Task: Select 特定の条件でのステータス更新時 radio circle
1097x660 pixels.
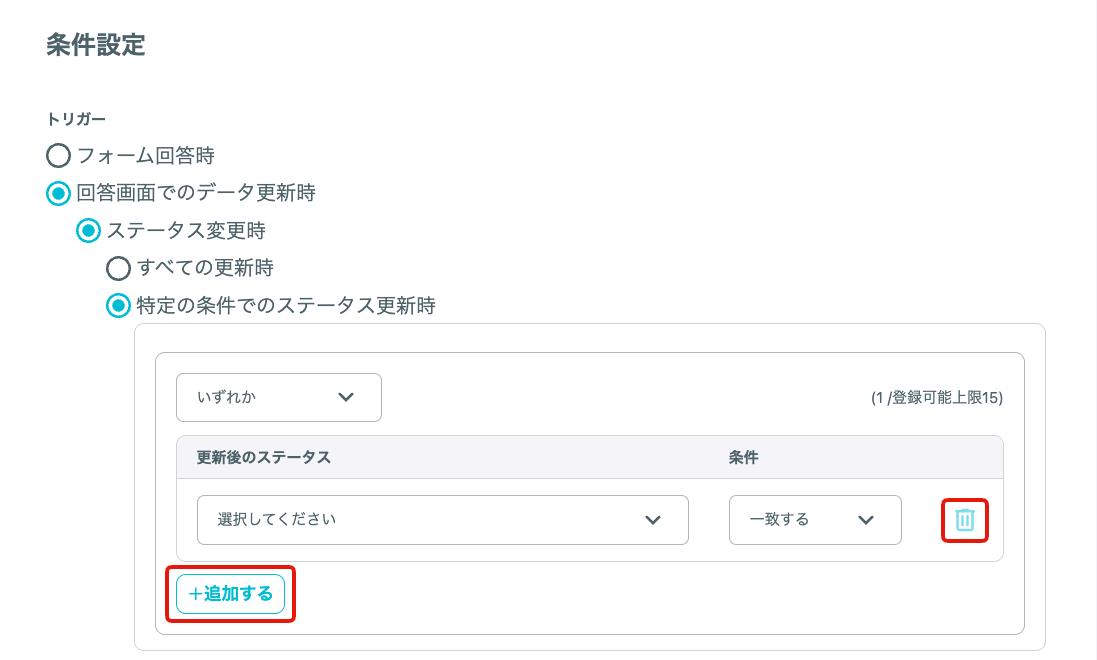Action: point(118,306)
